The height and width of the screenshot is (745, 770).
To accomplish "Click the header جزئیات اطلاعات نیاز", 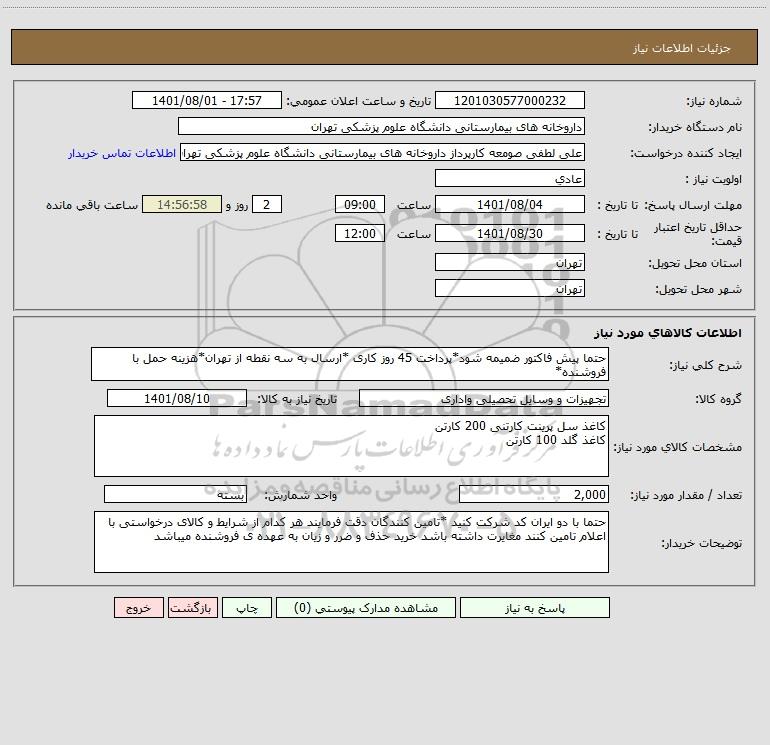I will point(682,48).
